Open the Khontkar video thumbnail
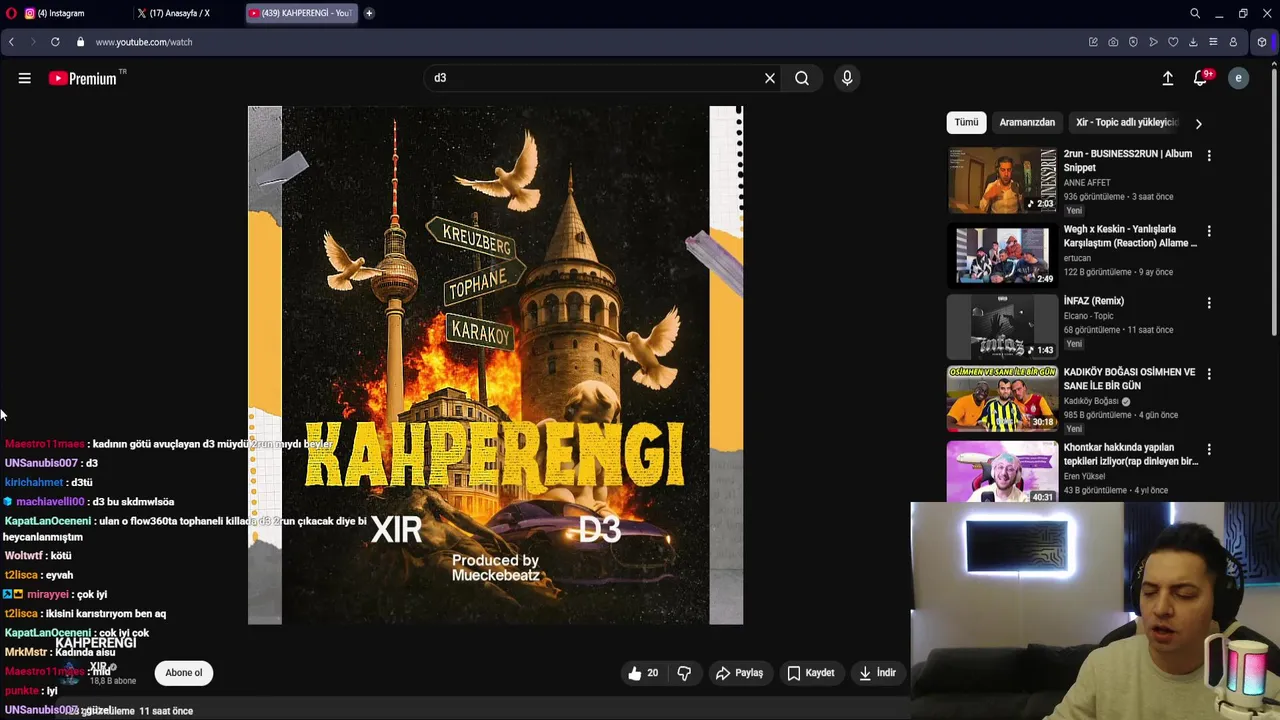The height and width of the screenshot is (720, 1280). (x=1002, y=471)
